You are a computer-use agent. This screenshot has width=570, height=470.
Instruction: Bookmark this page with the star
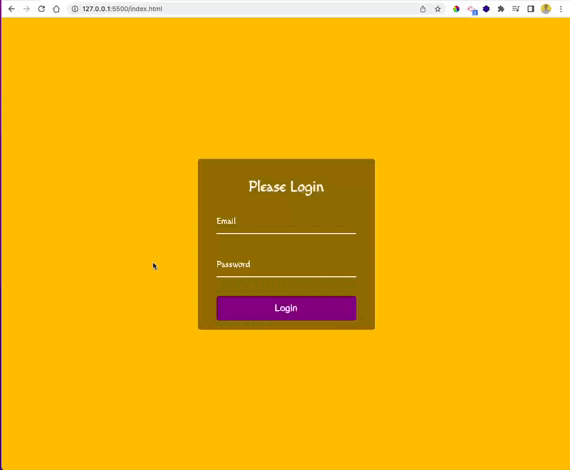coord(438,9)
